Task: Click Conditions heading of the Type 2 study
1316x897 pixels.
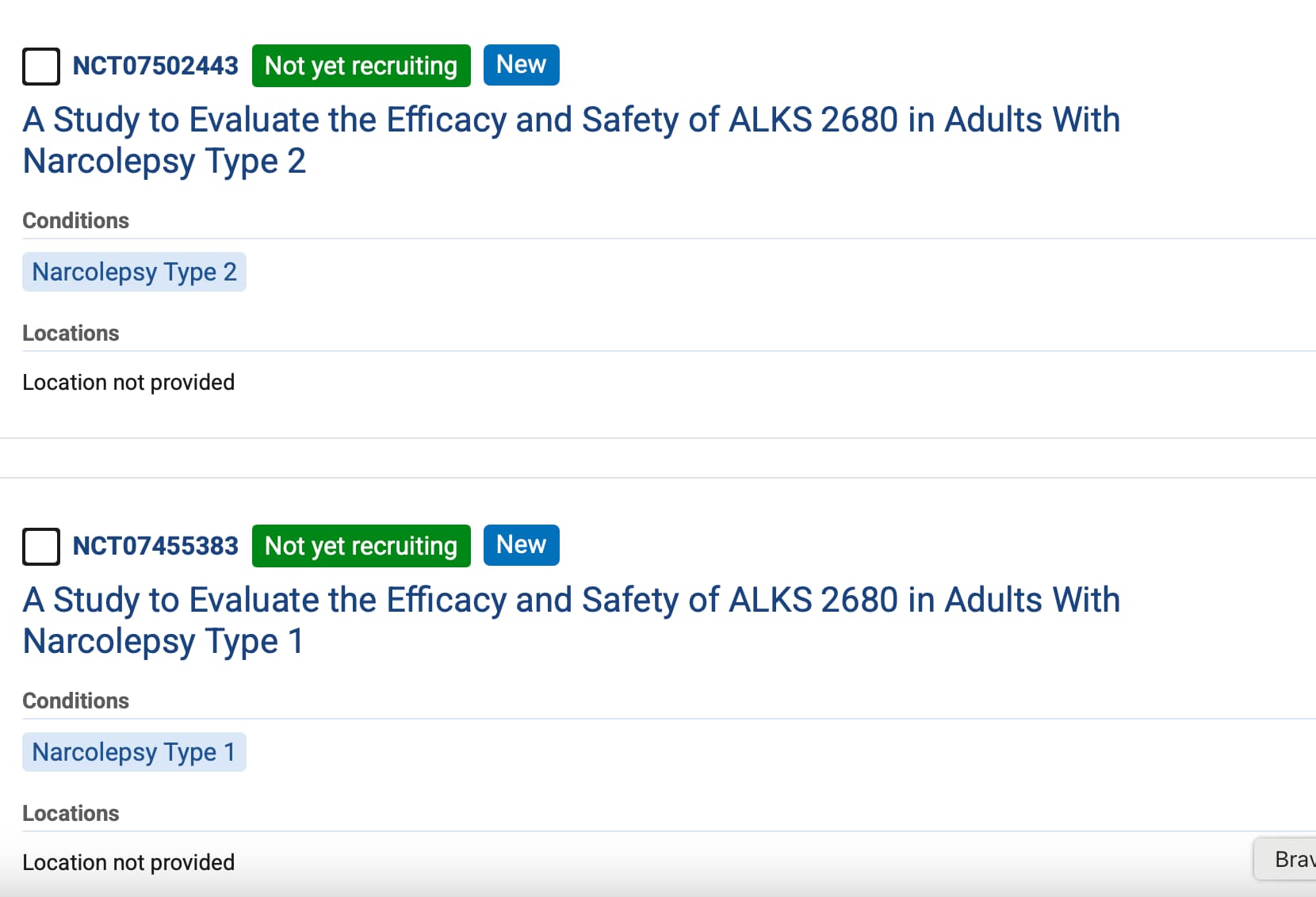Action: 75,220
